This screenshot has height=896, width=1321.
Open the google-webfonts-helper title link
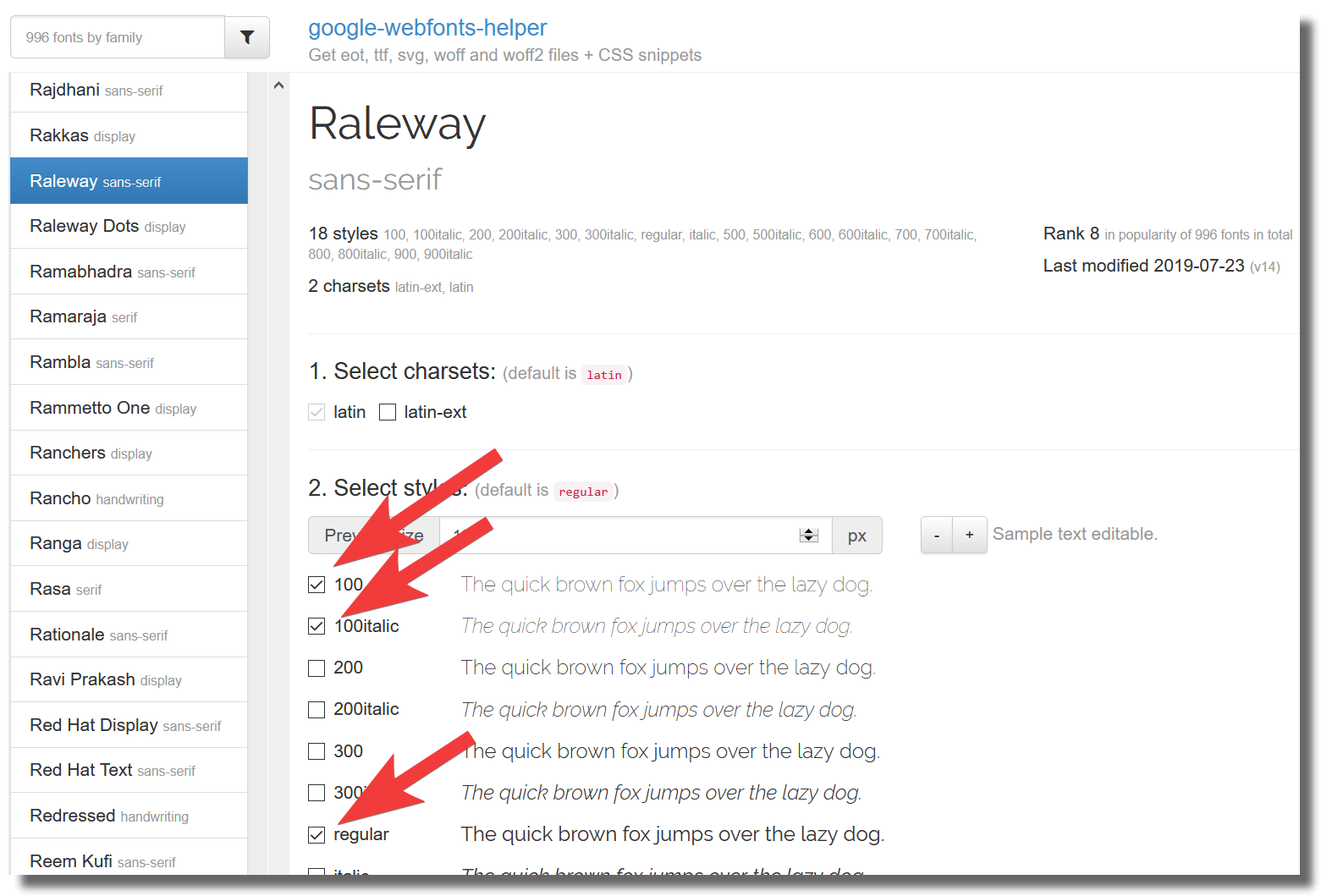click(427, 28)
